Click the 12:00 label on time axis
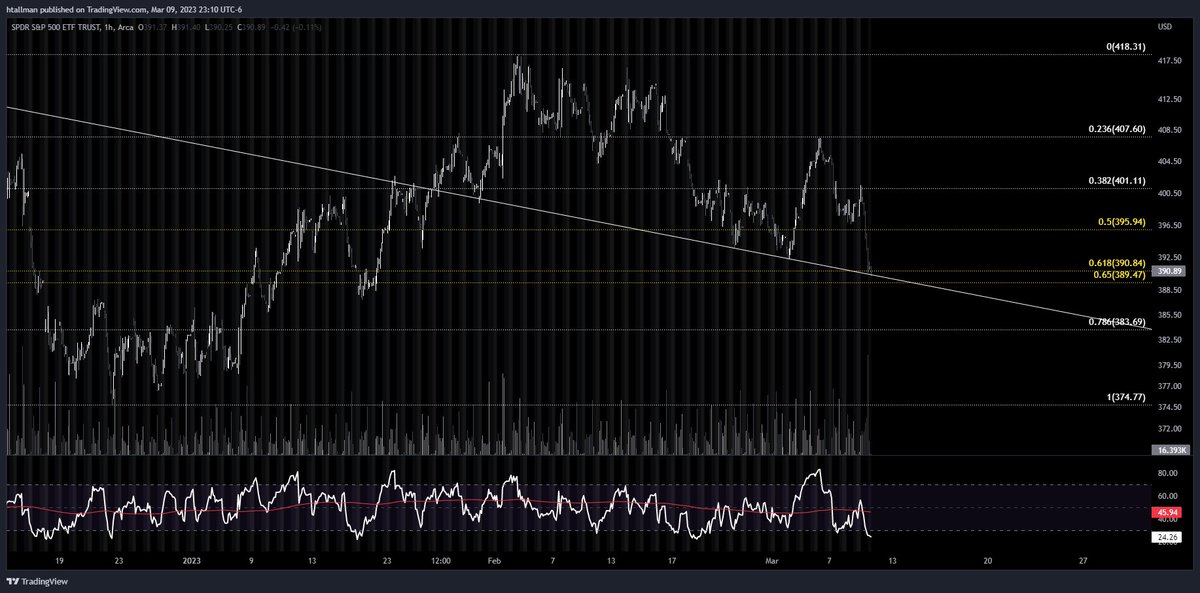 click(x=440, y=561)
